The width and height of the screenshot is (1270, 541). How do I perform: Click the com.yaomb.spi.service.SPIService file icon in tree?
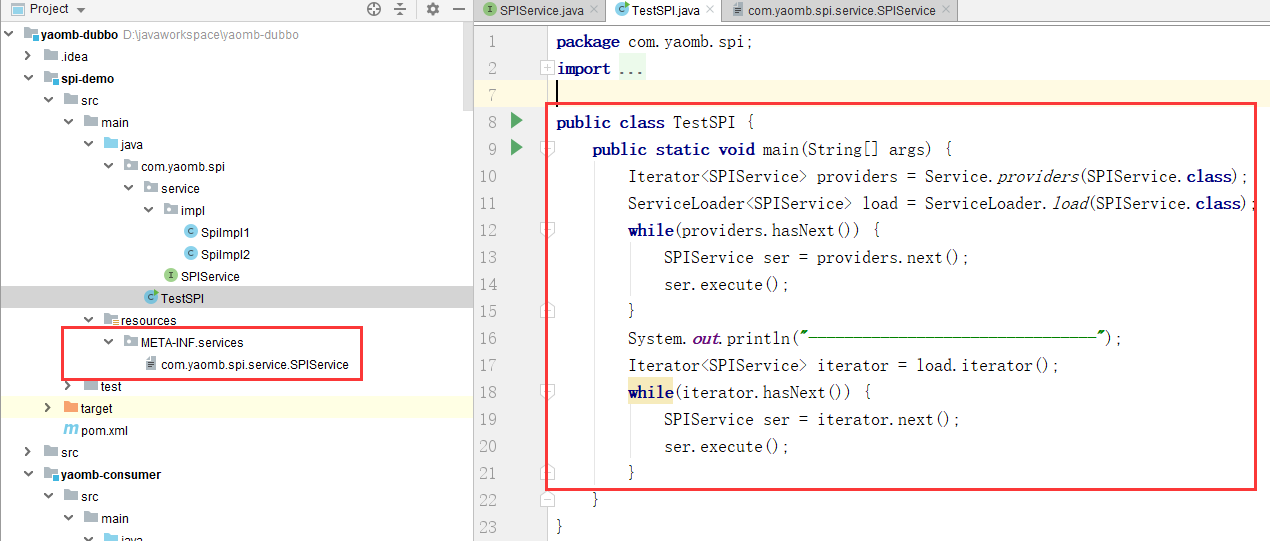151,364
